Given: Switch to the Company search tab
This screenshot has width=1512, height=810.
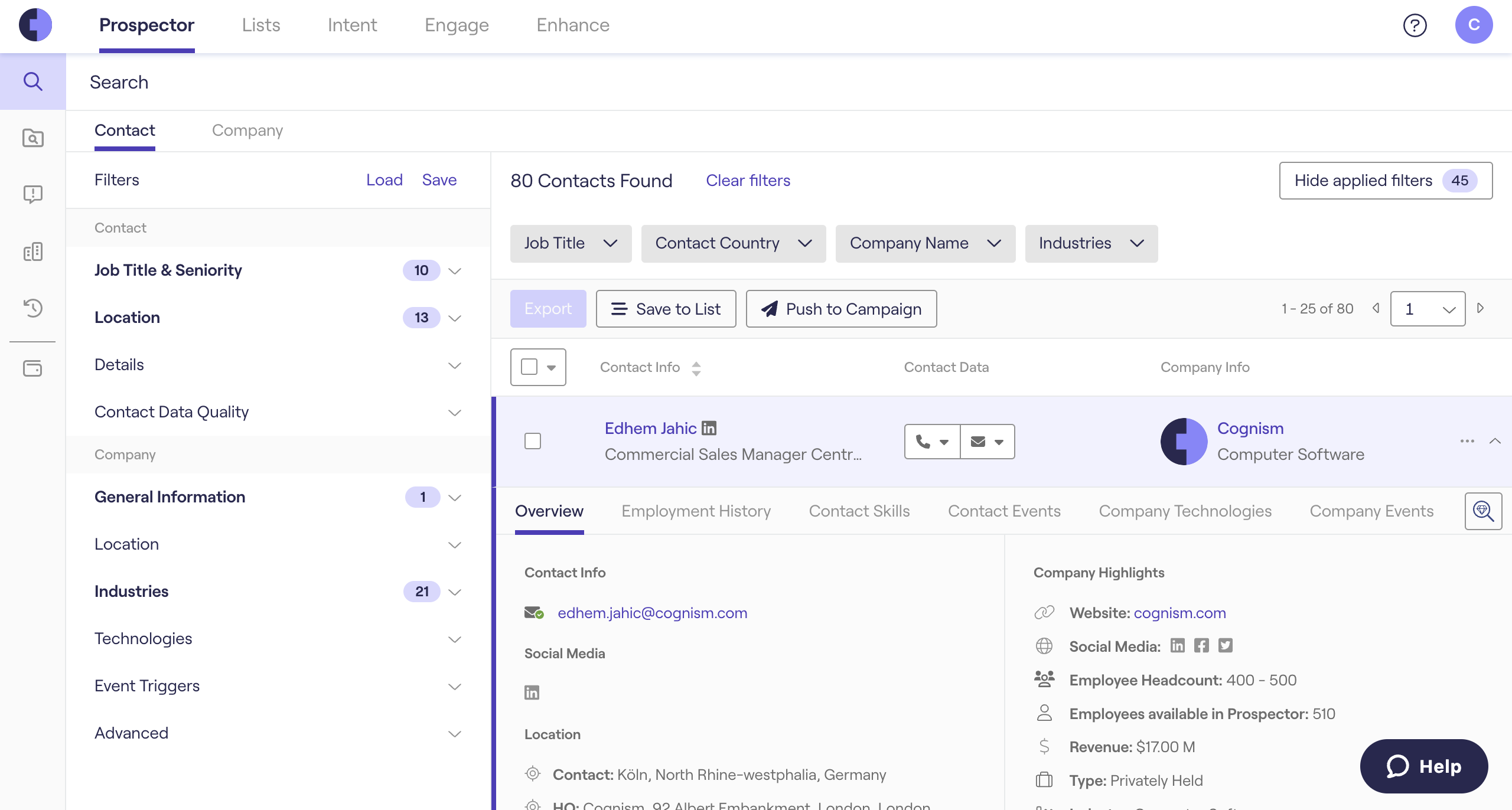Looking at the screenshot, I should pyautogui.click(x=247, y=130).
